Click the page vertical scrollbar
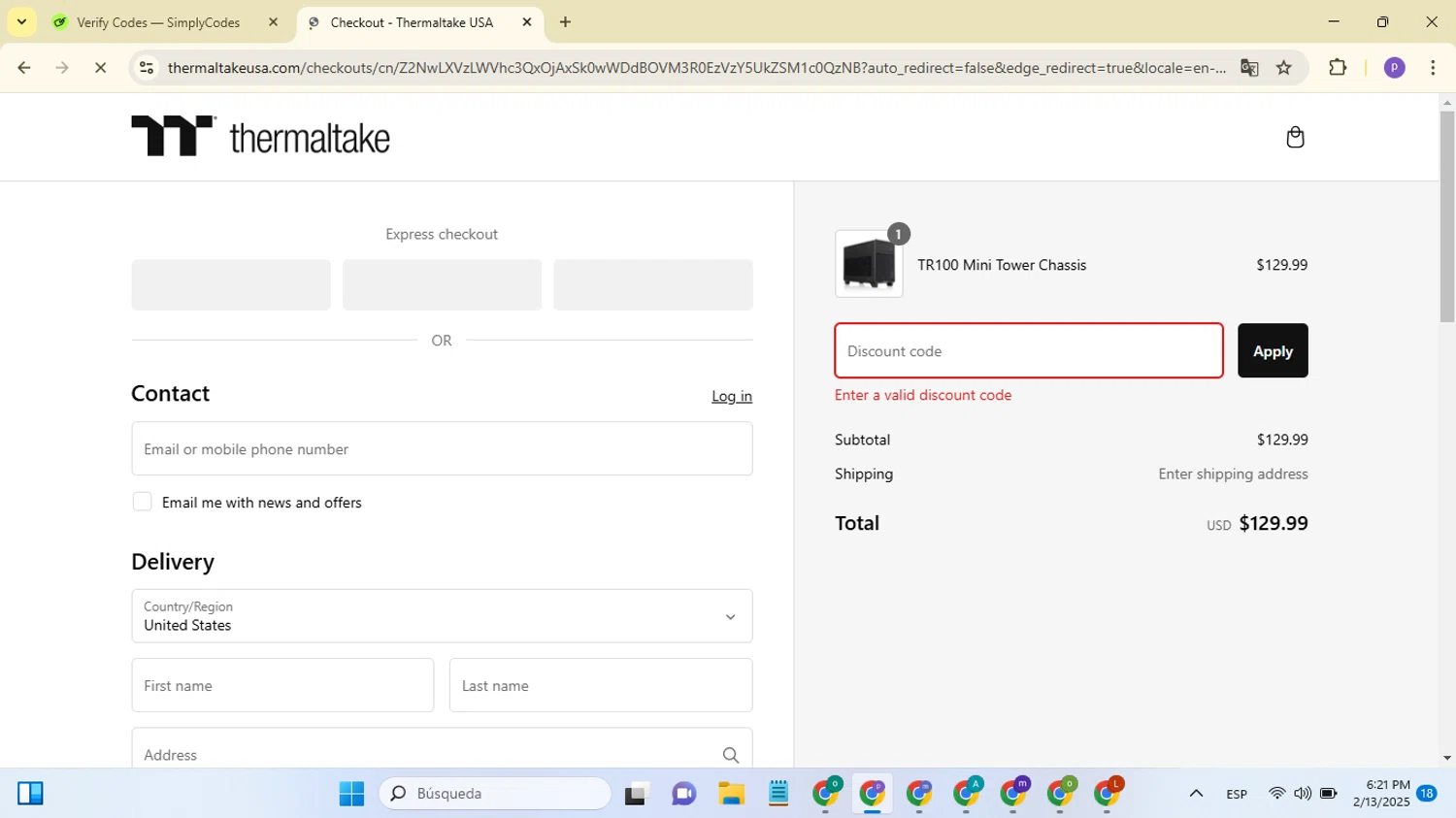This screenshot has height=818, width=1456. pos(1447,215)
